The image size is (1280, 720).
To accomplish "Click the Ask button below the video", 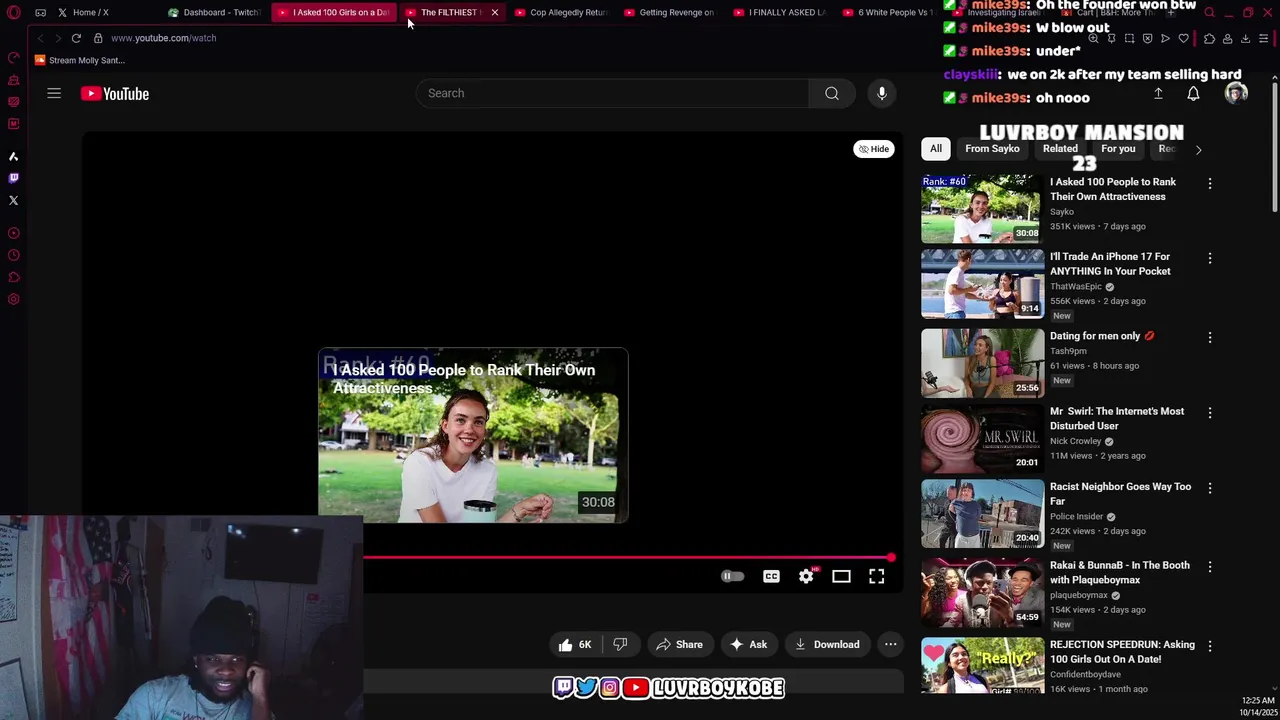I will coord(748,644).
